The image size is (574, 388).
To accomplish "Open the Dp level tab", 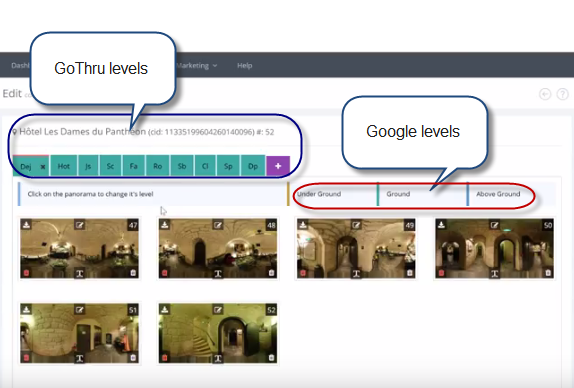I will (253, 166).
